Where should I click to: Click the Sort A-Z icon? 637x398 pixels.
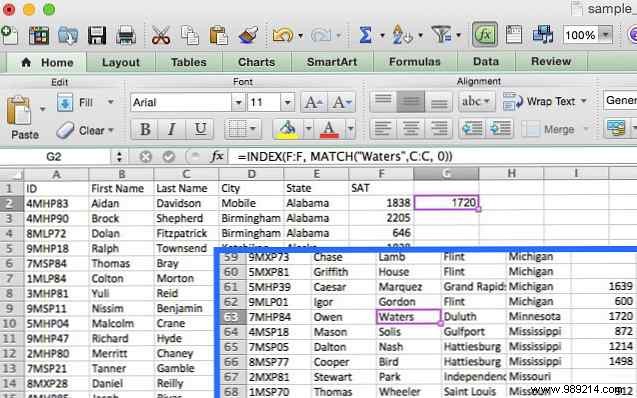click(403, 35)
